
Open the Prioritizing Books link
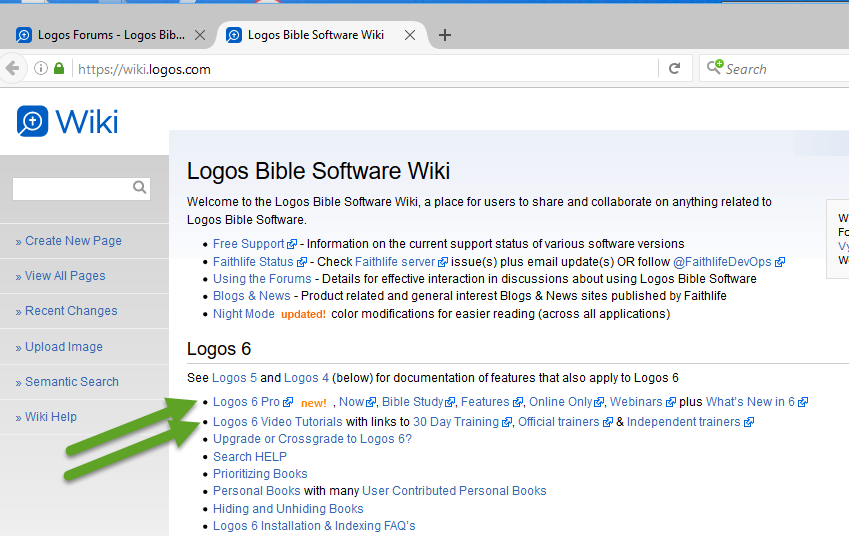[x=260, y=474]
